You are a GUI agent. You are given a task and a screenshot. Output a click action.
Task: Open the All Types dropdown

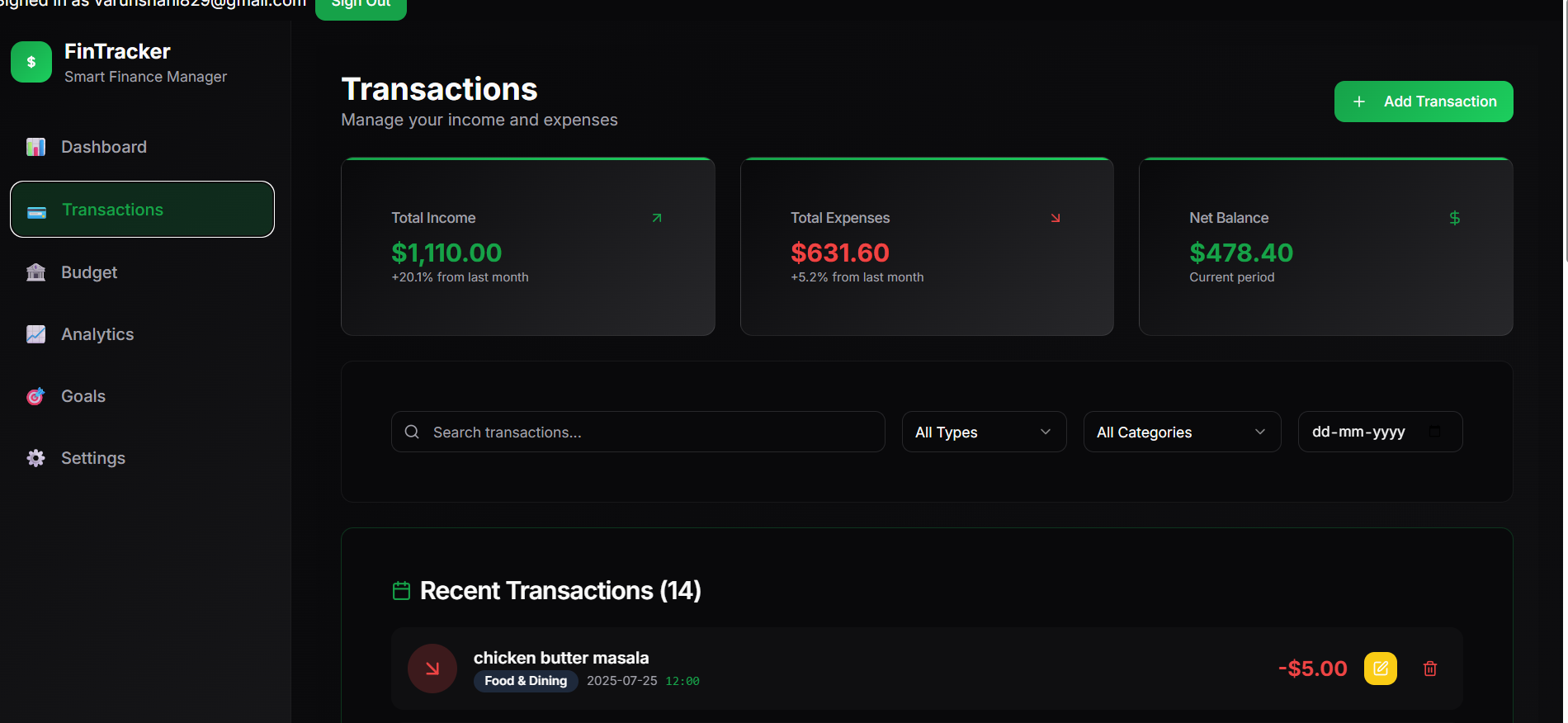983,432
